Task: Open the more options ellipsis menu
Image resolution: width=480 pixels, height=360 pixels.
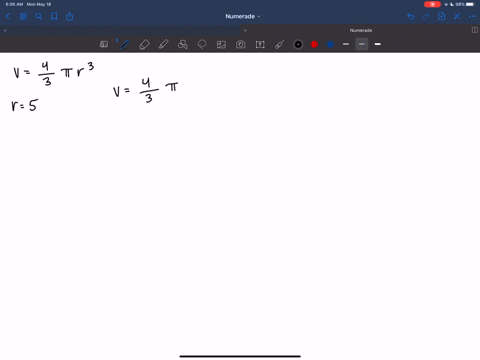Action: 472,16
